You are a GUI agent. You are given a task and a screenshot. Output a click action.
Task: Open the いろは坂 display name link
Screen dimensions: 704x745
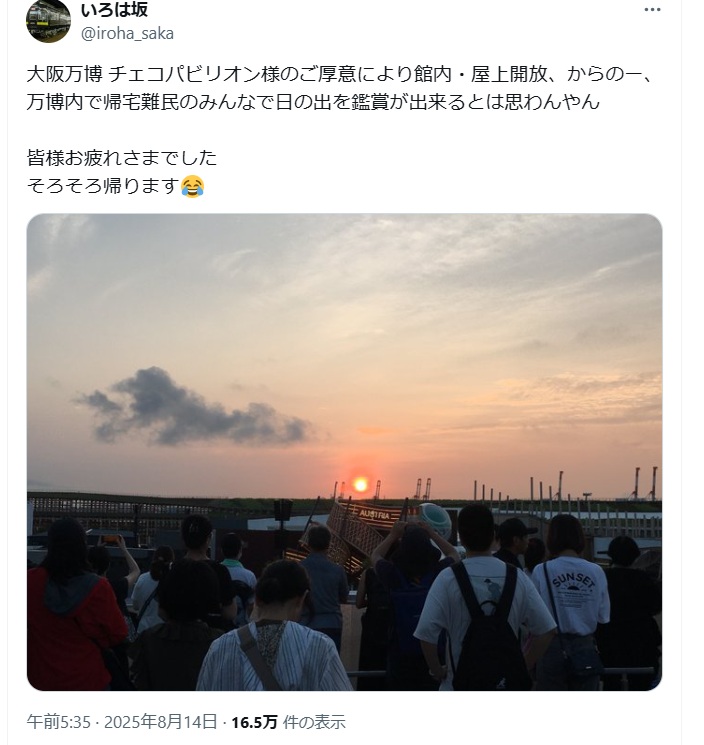point(114,9)
